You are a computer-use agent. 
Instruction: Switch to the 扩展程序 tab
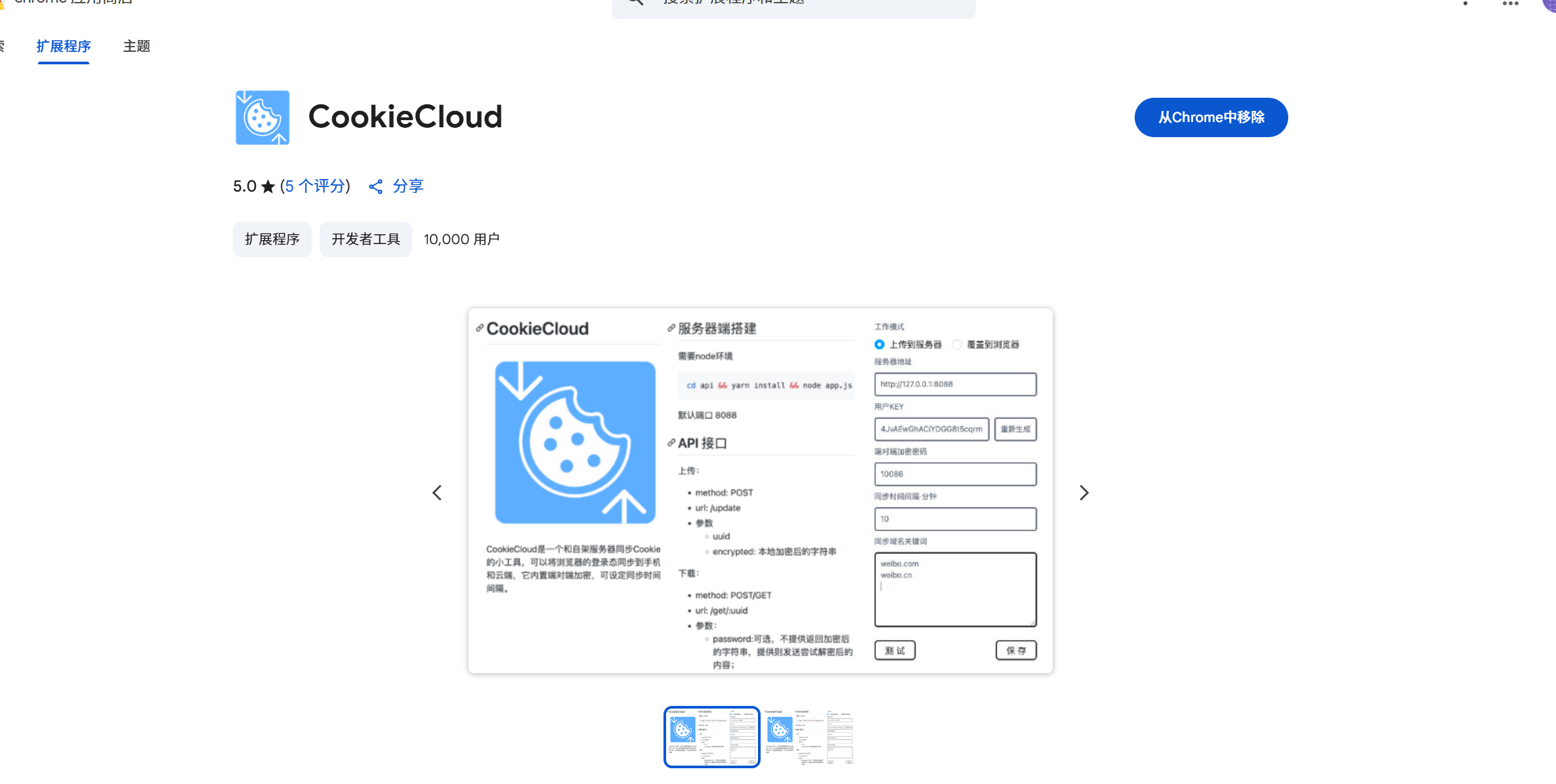tap(64, 47)
